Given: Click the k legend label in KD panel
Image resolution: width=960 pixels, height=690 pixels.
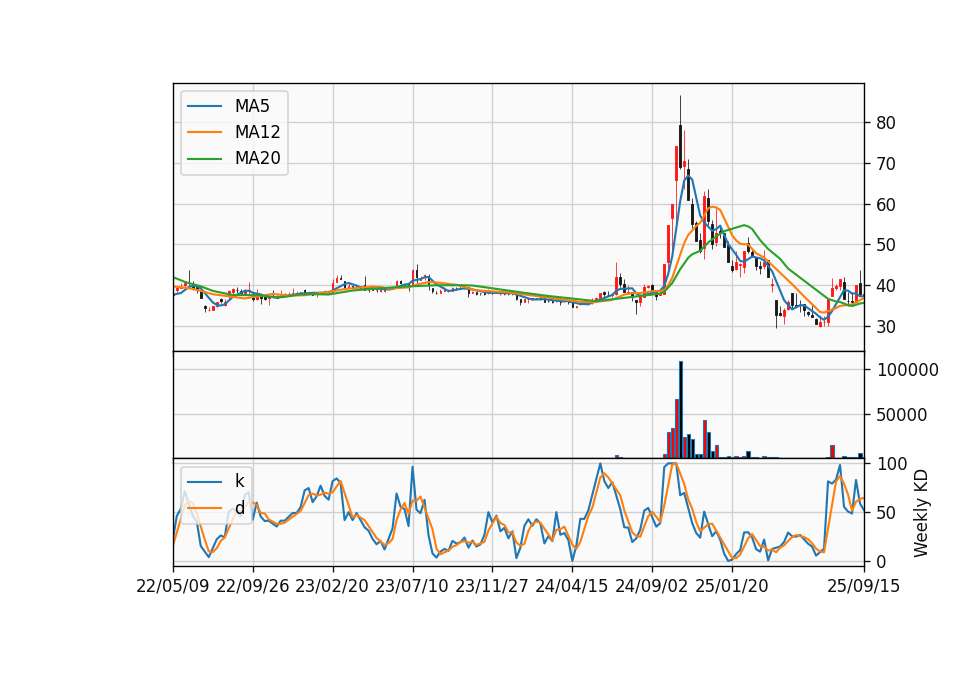Looking at the screenshot, I should 239,481.
